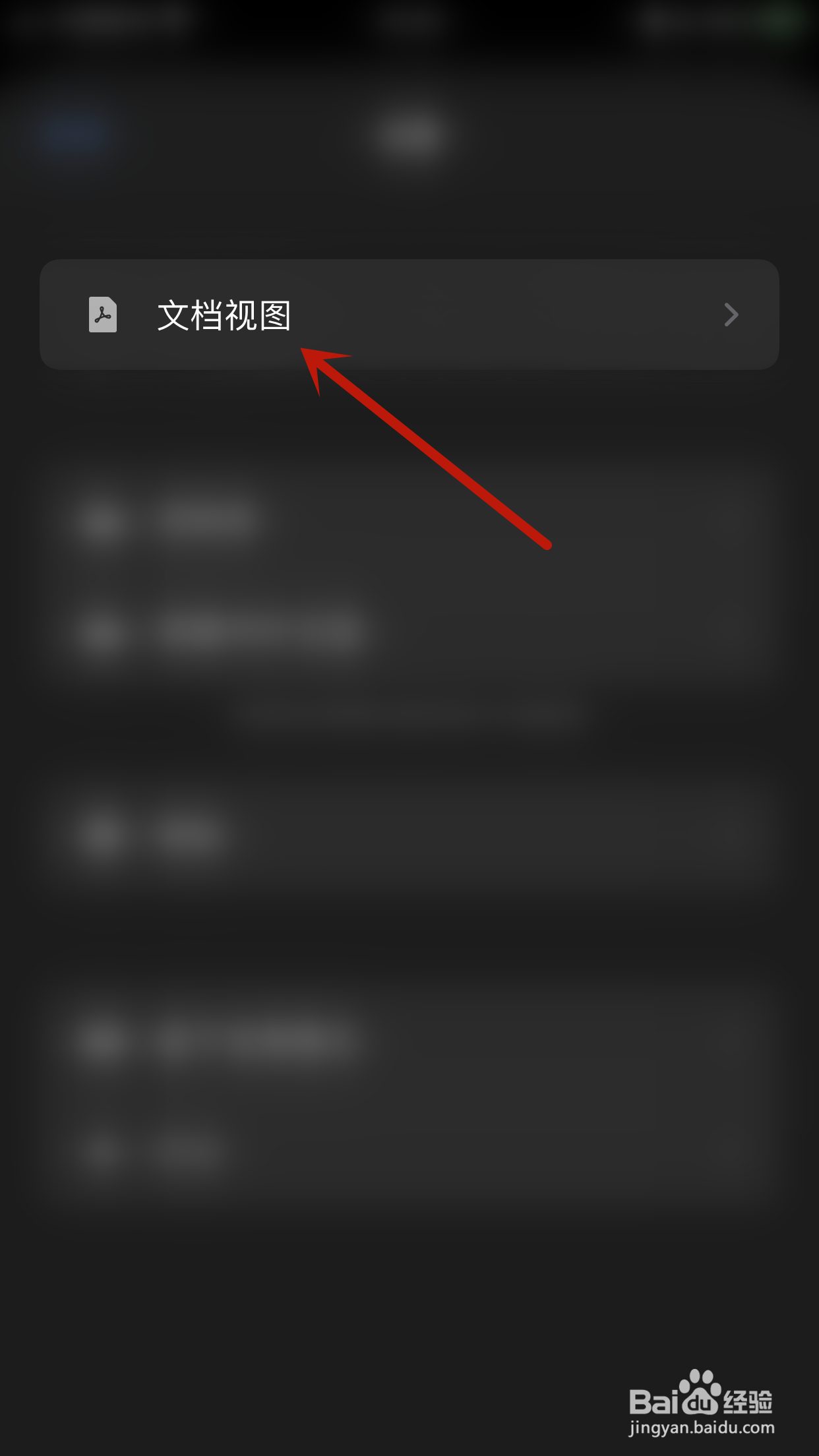This screenshot has width=819, height=1456.
Task: Click the jingyan.baidu.com watermark link
Action: click(x=702, y=1428)
